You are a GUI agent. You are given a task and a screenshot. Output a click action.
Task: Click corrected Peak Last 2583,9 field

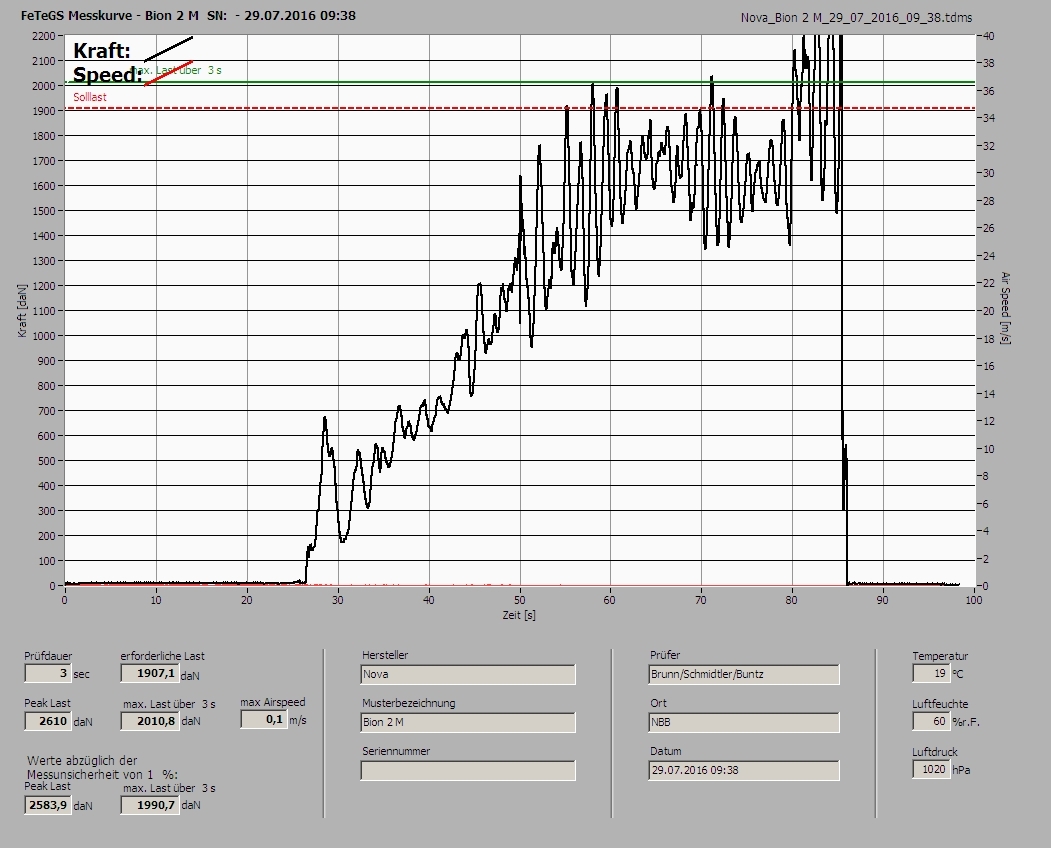pos(48,805)
